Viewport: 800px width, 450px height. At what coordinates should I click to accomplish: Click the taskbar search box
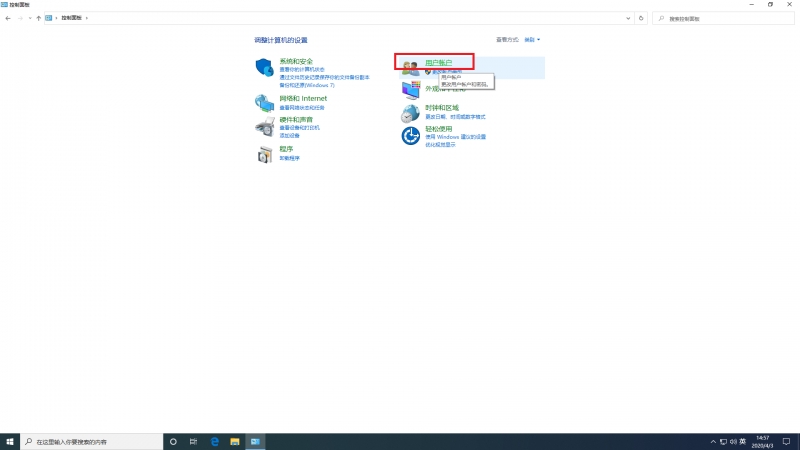[x=91, y=442]
